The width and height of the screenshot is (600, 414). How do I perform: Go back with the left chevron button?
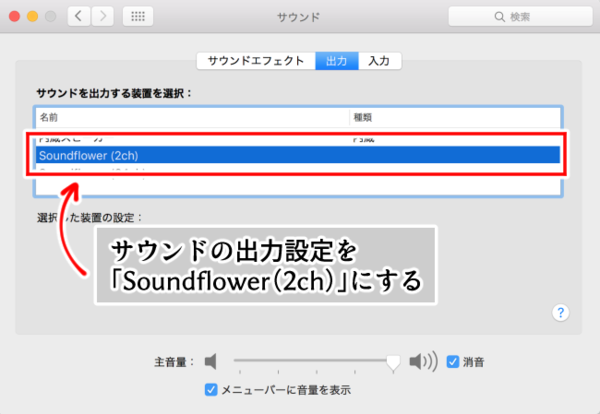79,16
